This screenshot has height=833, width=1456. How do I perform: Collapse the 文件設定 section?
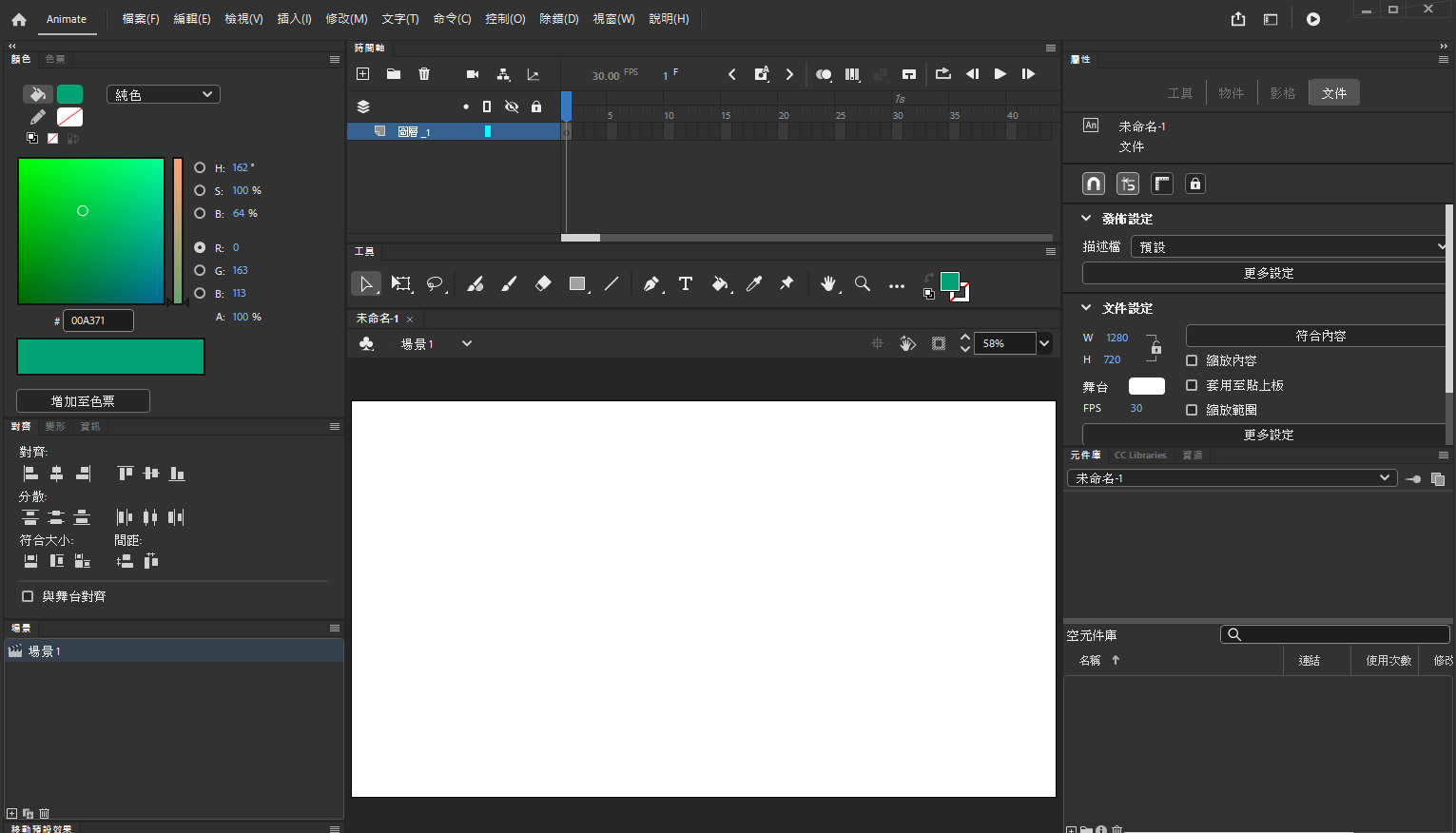tap(1086, 308)
